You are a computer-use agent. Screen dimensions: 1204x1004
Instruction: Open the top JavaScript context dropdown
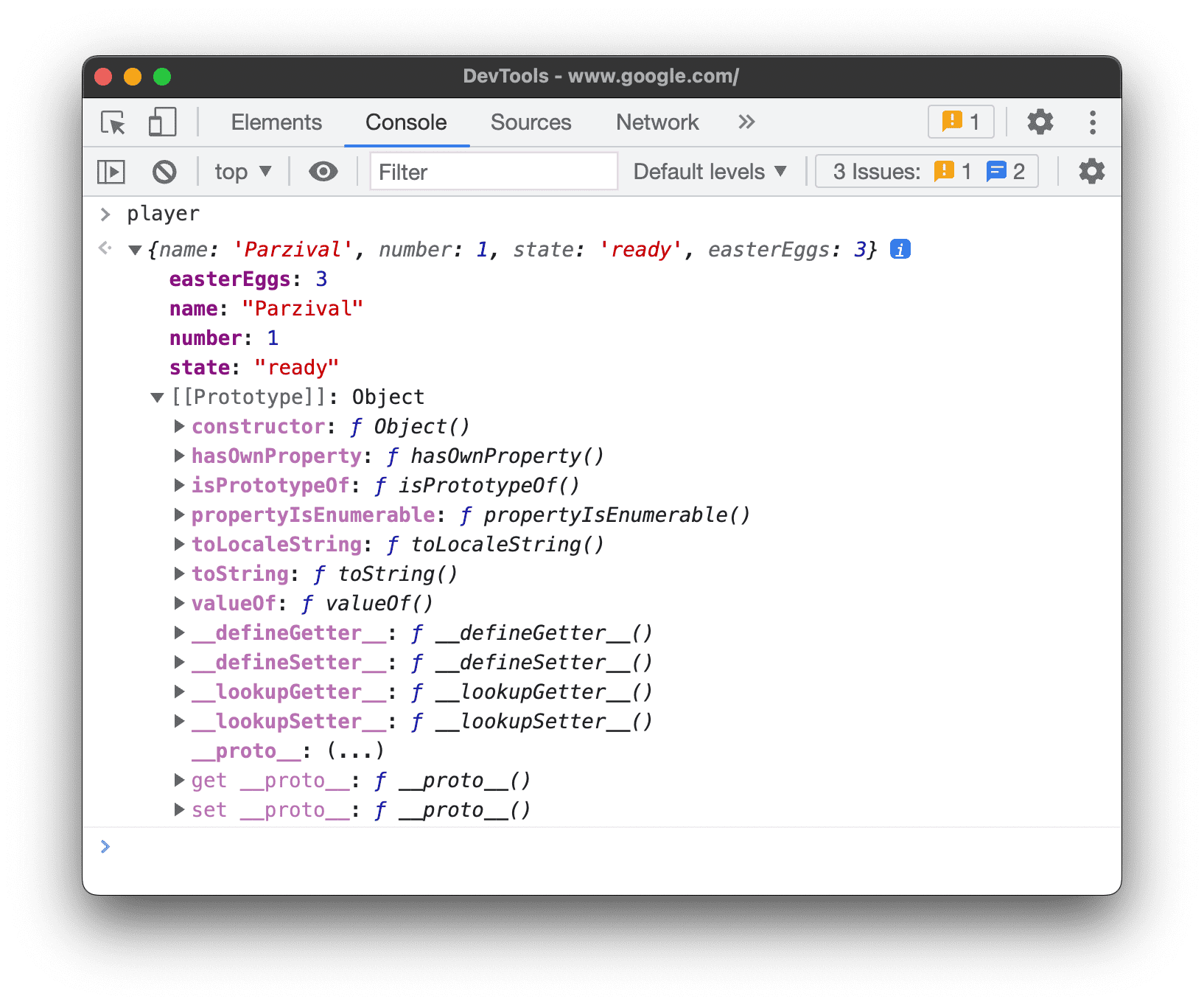242,172
